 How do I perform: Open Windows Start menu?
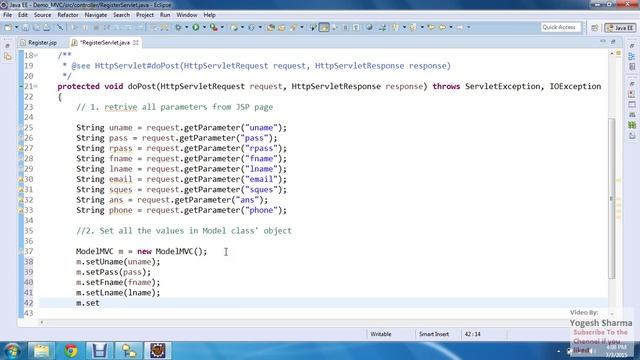click(x=12, y=351)
